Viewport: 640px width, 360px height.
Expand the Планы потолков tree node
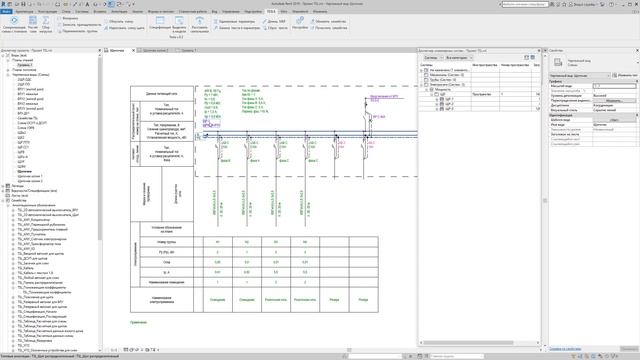(8, 70)
